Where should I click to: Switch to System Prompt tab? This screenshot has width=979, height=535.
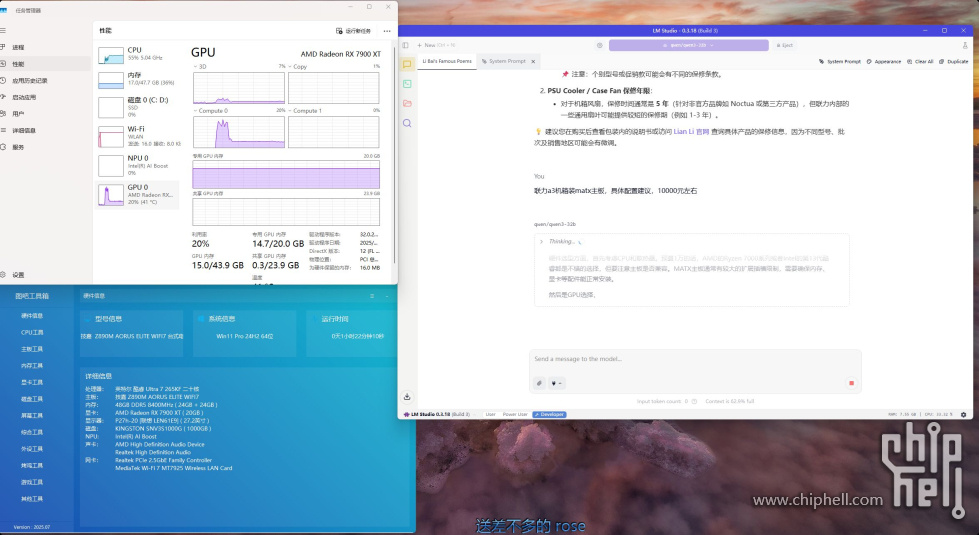tap(507, 61)
